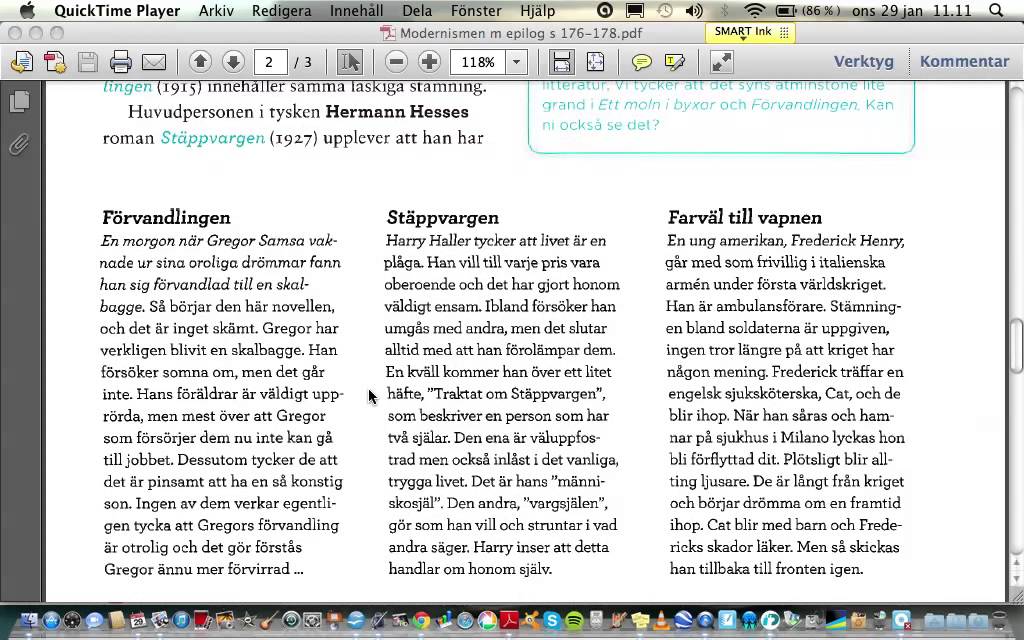Open the Hjälp menu
The image size is (1024, 640).
coord(537,10)
